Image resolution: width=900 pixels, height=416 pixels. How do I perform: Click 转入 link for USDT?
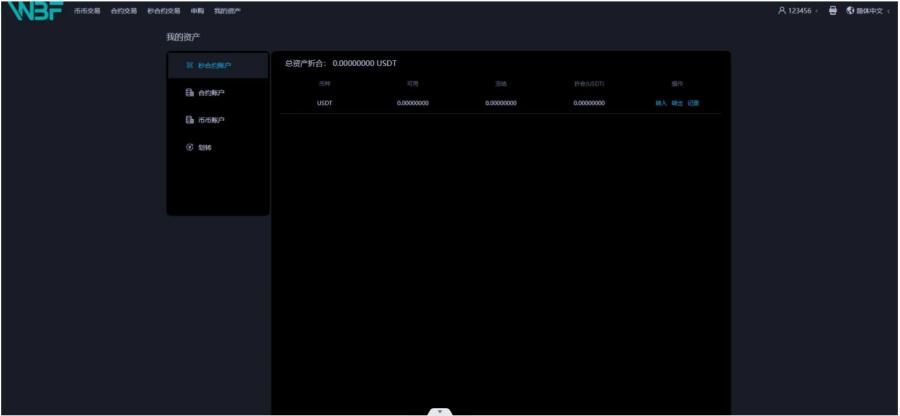click(661, 103)
